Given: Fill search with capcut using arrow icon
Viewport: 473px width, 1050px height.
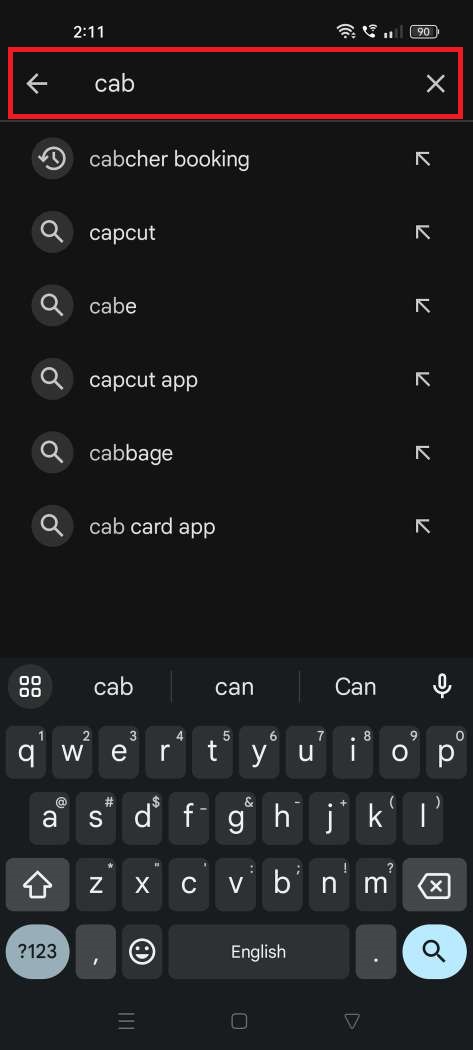Looking at the screenshot, I should coord(422,232).
